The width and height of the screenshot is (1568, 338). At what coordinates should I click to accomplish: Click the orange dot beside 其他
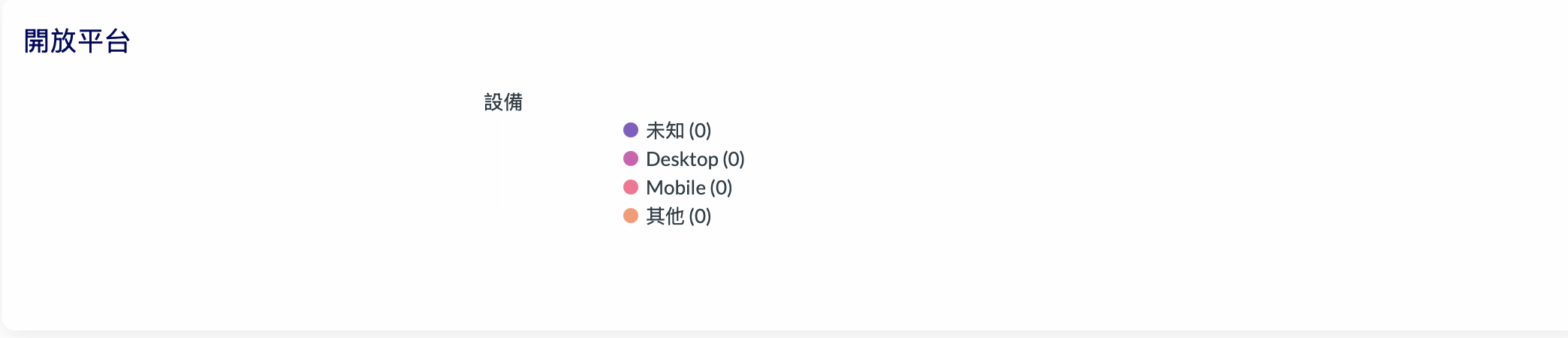[x=631, y=216]
